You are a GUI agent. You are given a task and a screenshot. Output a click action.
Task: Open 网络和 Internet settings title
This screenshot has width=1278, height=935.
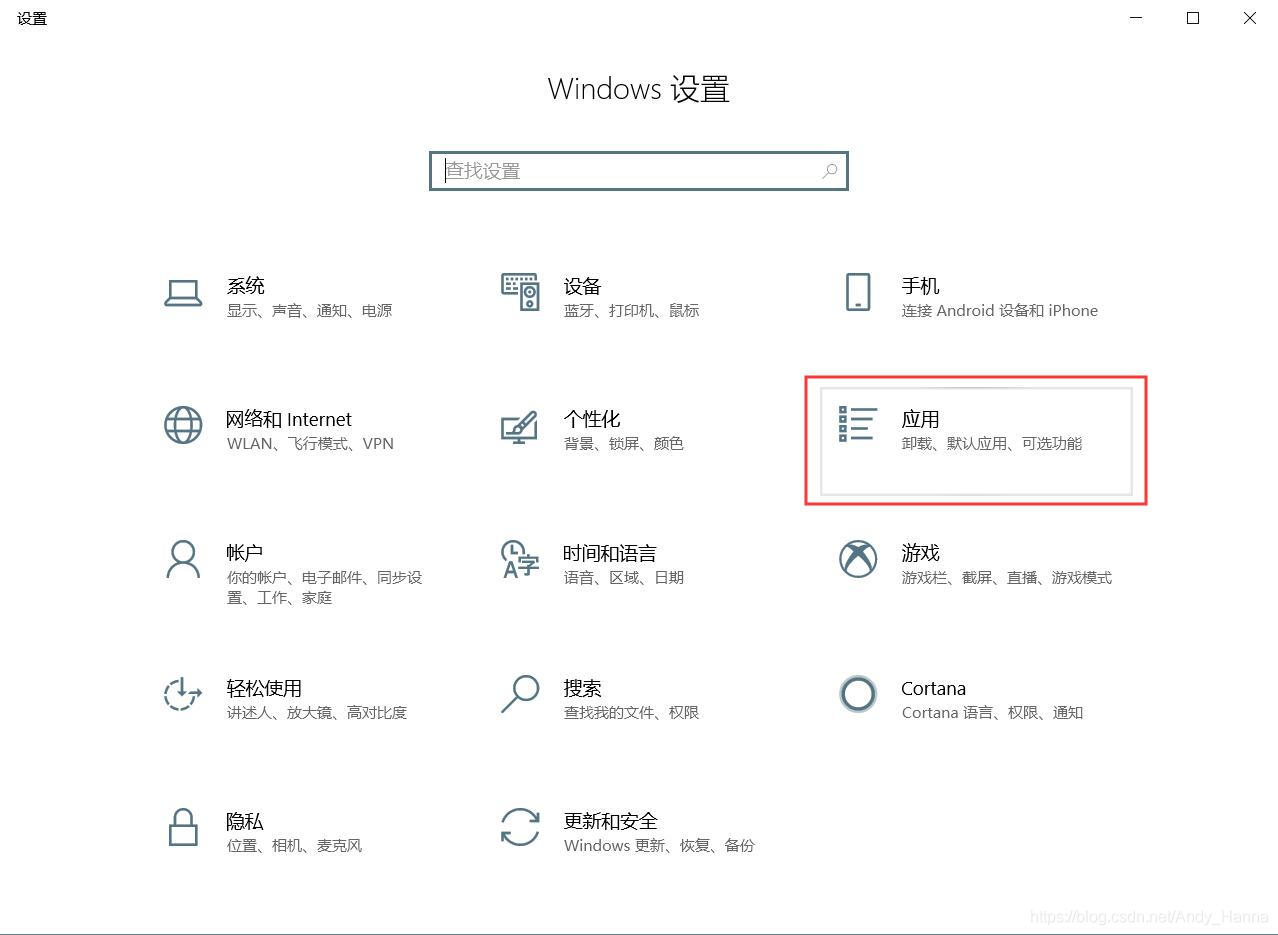(289, 419)
